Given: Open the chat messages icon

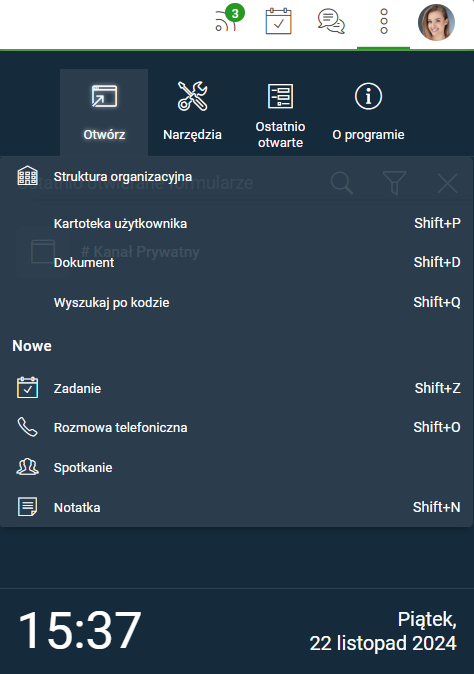Looking at the screenshot, I should [x=331, y=21].
